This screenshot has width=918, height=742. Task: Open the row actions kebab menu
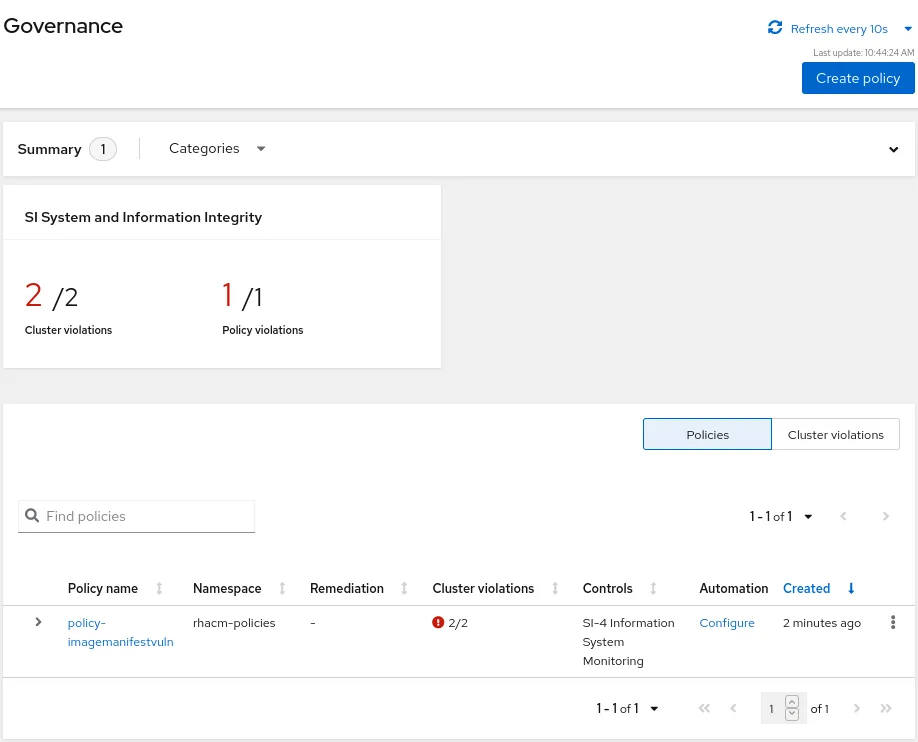tap(893, 623)
